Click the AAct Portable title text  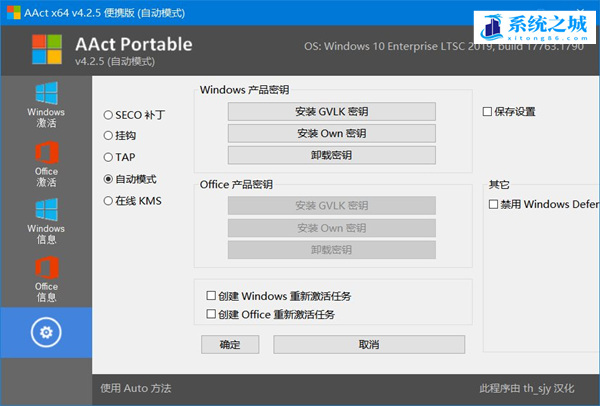tap(134, 44)
